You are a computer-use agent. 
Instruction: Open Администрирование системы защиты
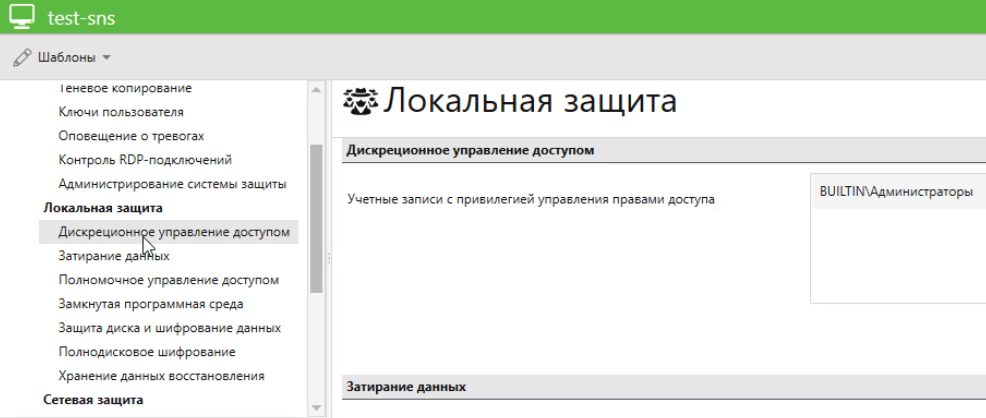point(172,184)
